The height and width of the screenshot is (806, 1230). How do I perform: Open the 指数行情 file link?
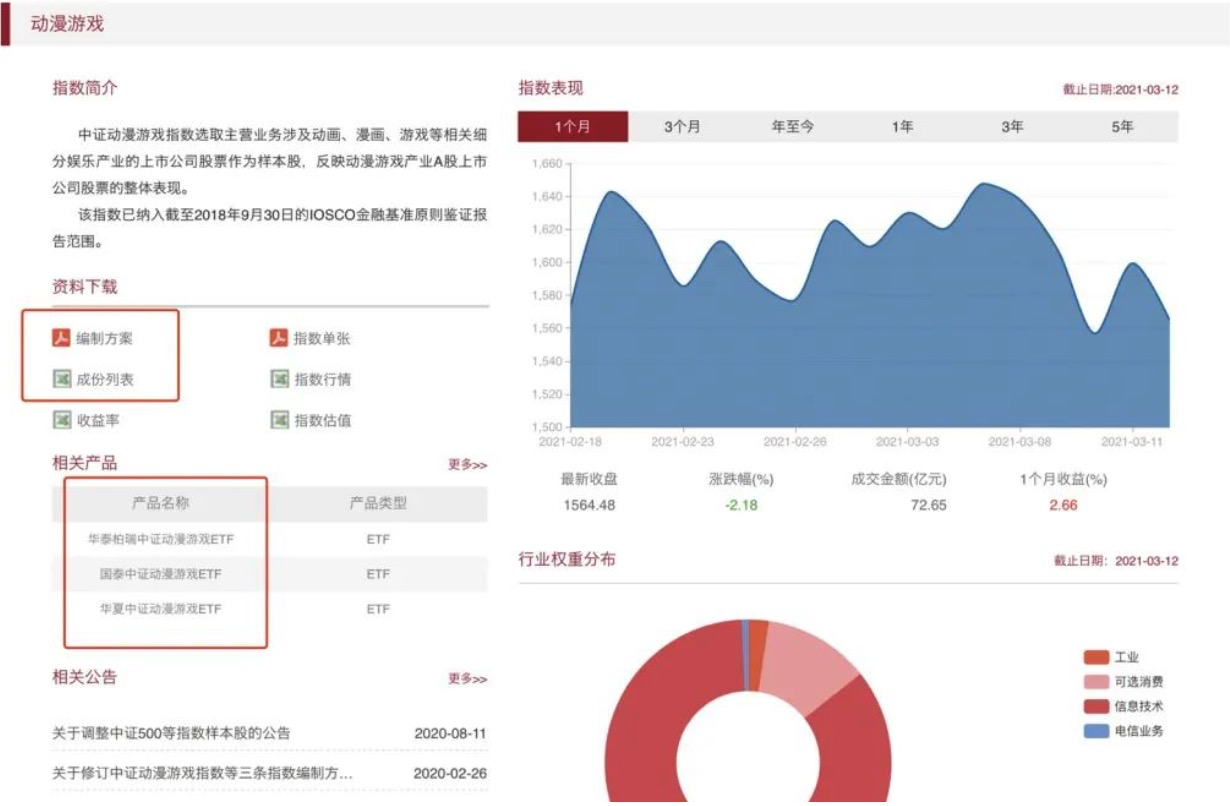(322, 379)
